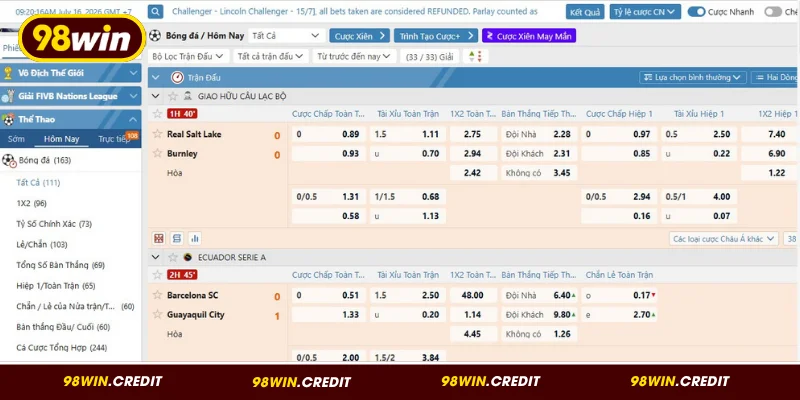This screenshot has height=400, width=800.
Task: Click the star on the 2H 45' row
Action: point(158,275)
